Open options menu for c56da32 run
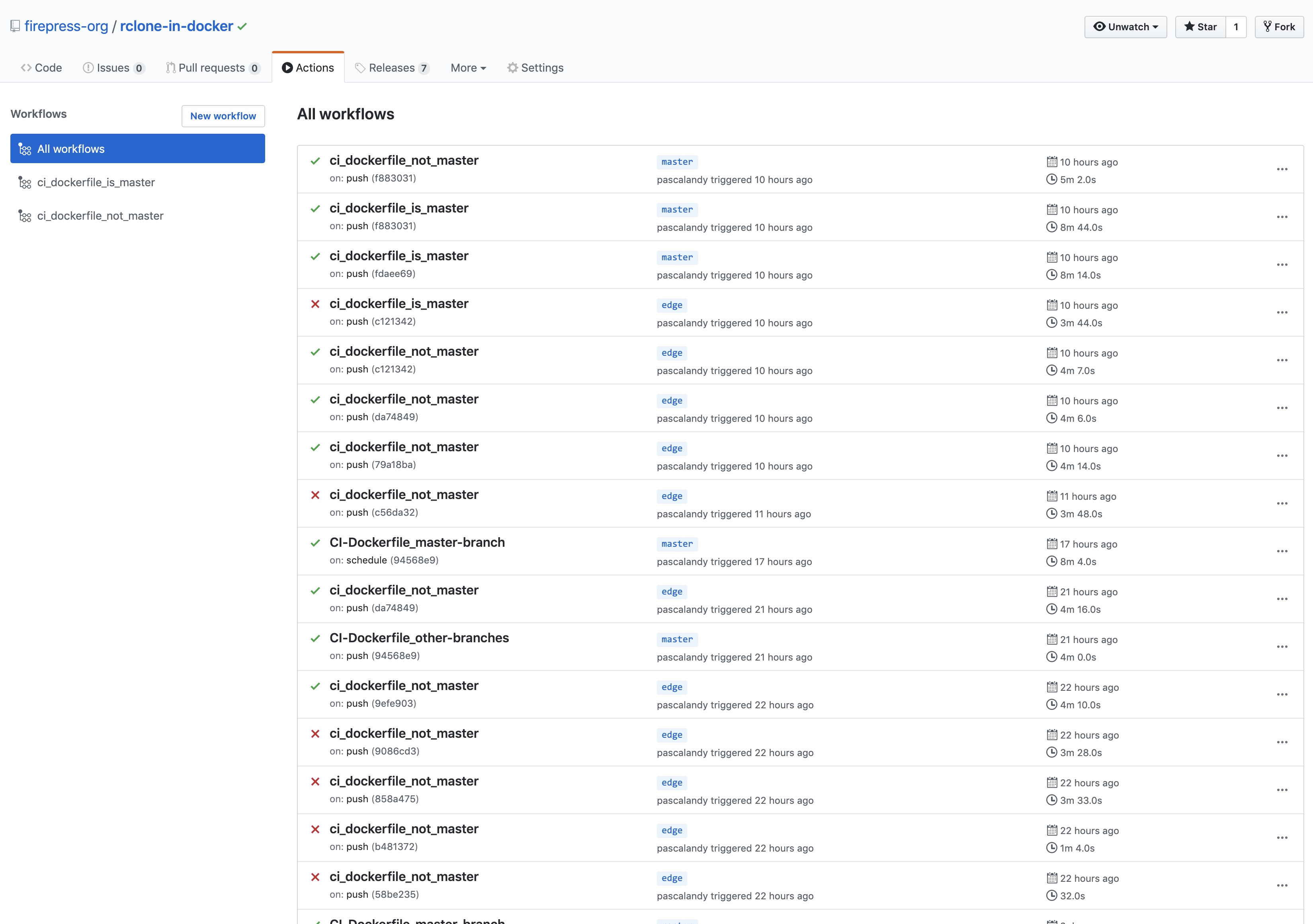Image resolution: width=1313 pixels, height=924 pixels. [x=1282, y=503]
